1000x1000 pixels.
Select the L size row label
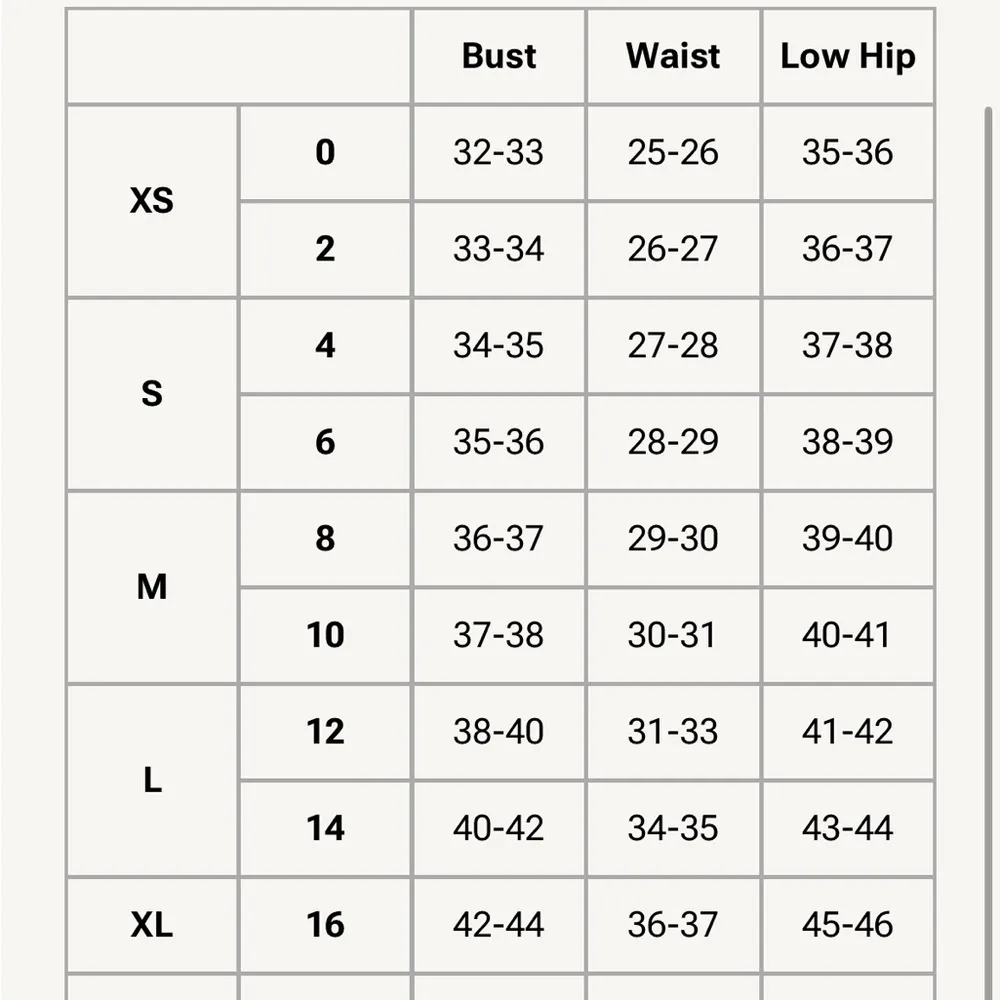[152, 780]
